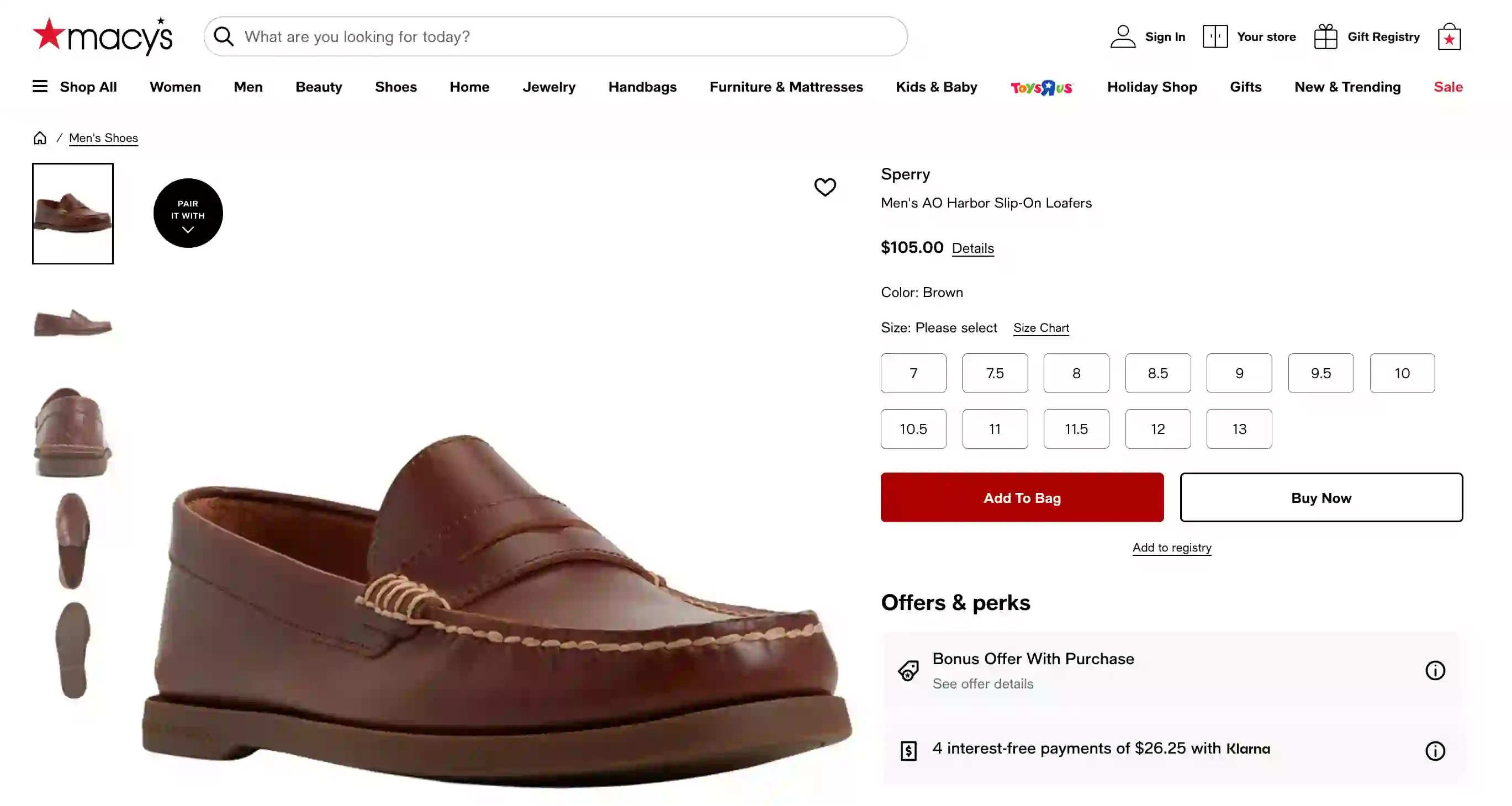Click the Klarna payment info icon
Image resolution: width=1512 pixels, height=806 pixels.
[x=1436, y=751]
